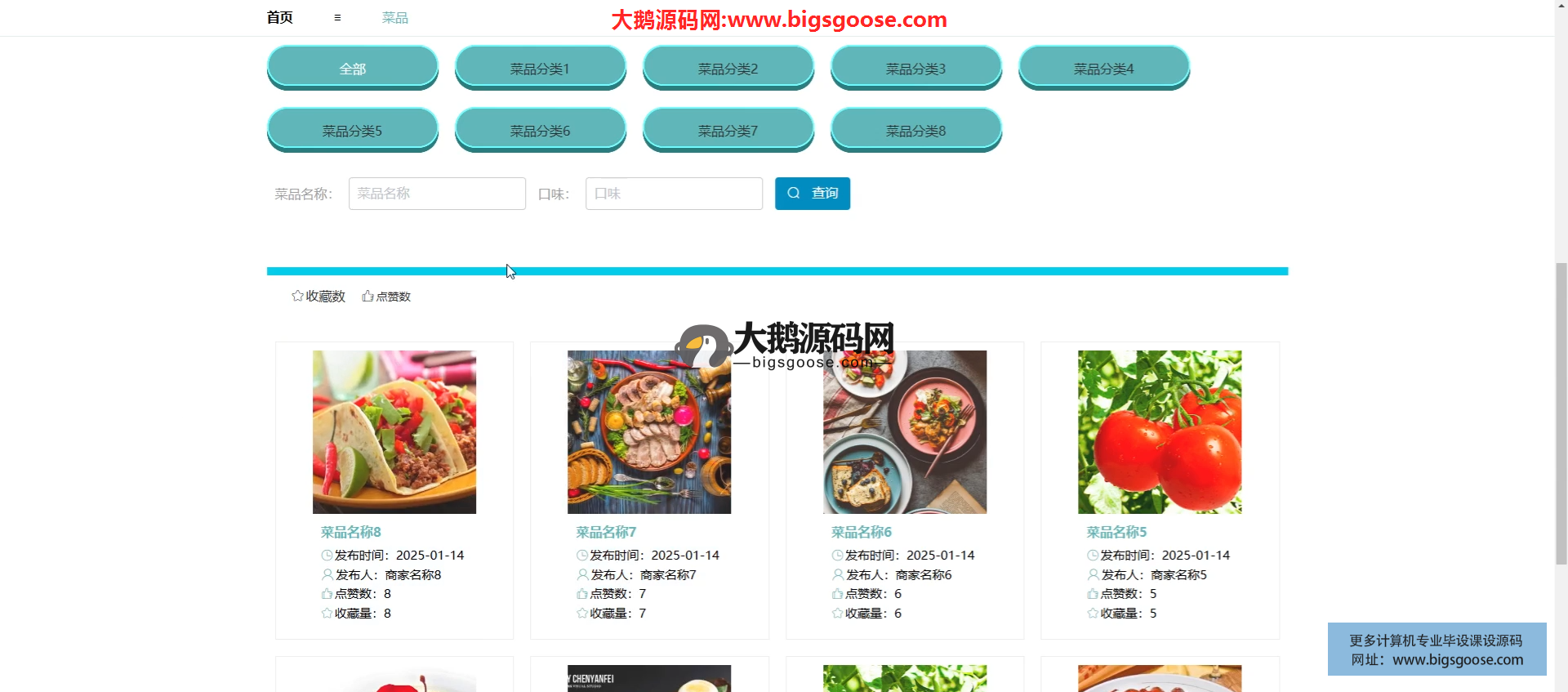The width and height of the screenshot is (1568, 692).
Task: Open the 菜品 navigation tab
Action: (395, 18)
